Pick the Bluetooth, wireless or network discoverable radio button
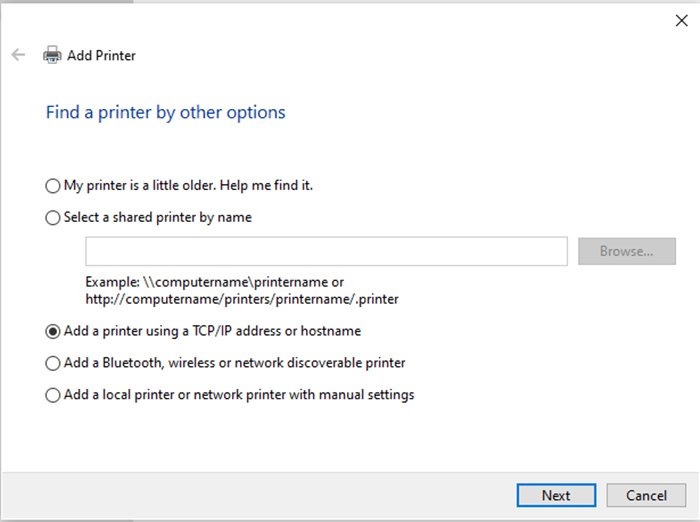The image size is (700, 522). pos(53,363)
